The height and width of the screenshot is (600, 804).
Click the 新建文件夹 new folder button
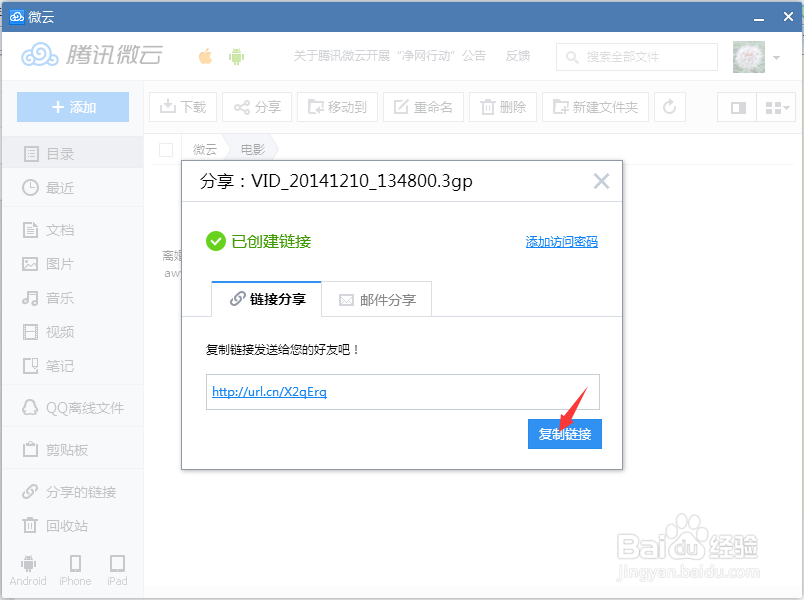[595, 107]
